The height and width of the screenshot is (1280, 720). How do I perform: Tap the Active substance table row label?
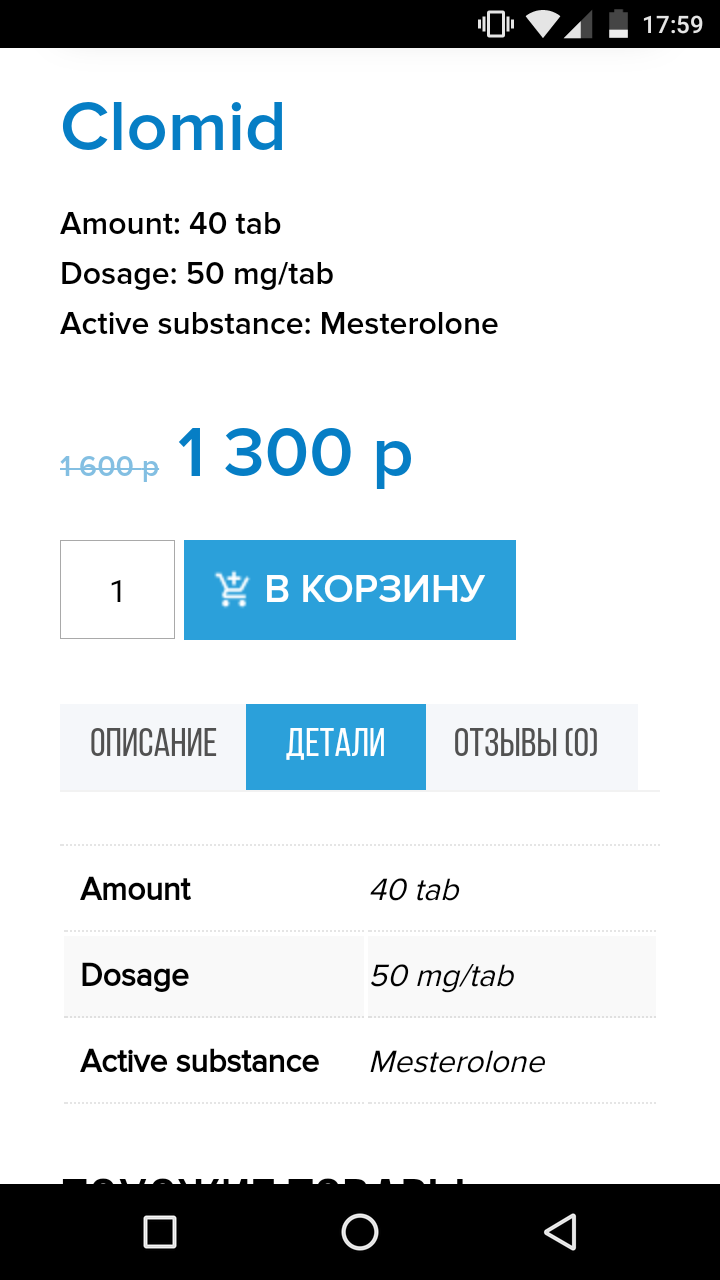click(200, 1061)
